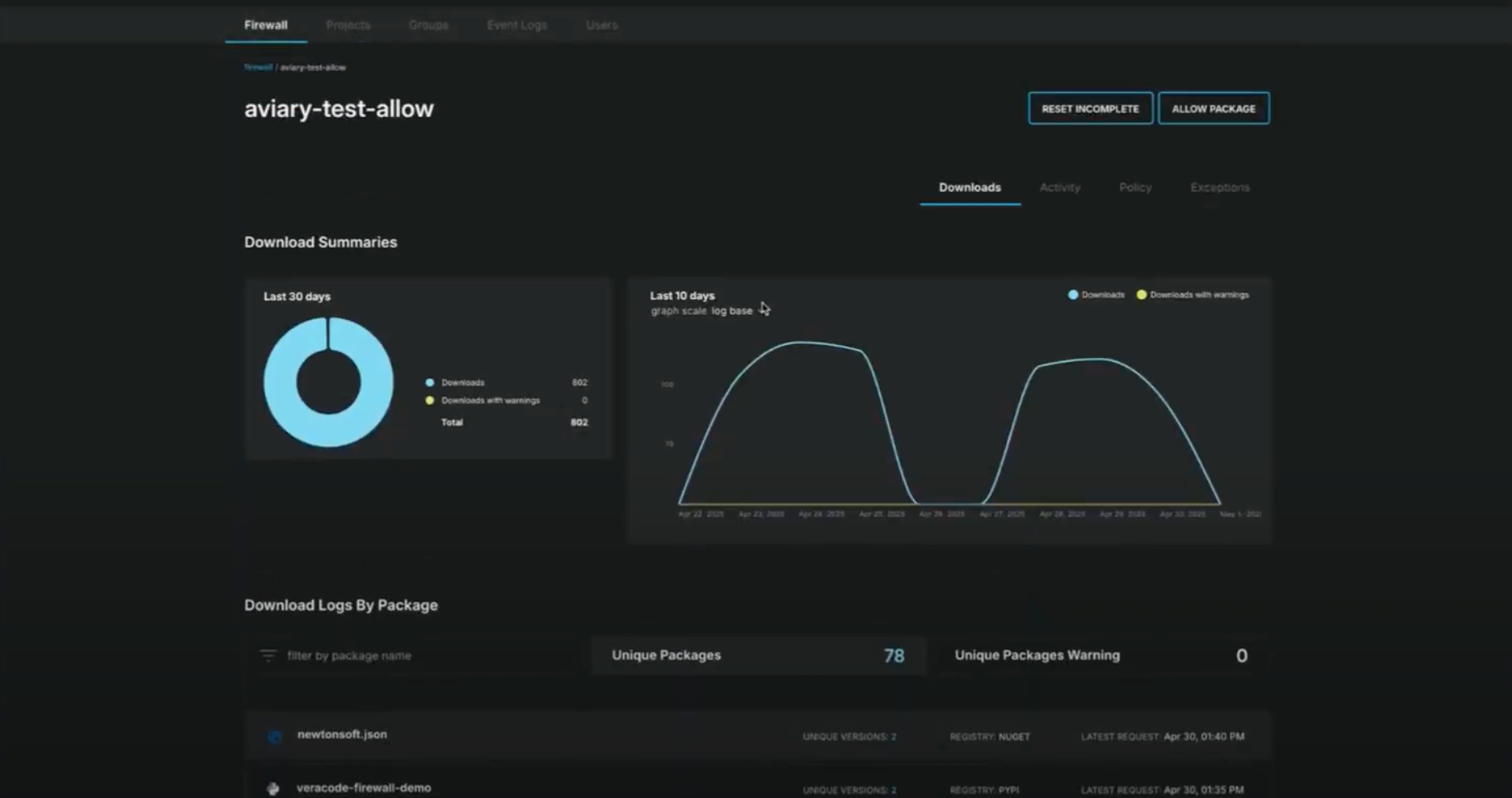Open the Policy tab

pyautogui.click(x=1135, y=188)
